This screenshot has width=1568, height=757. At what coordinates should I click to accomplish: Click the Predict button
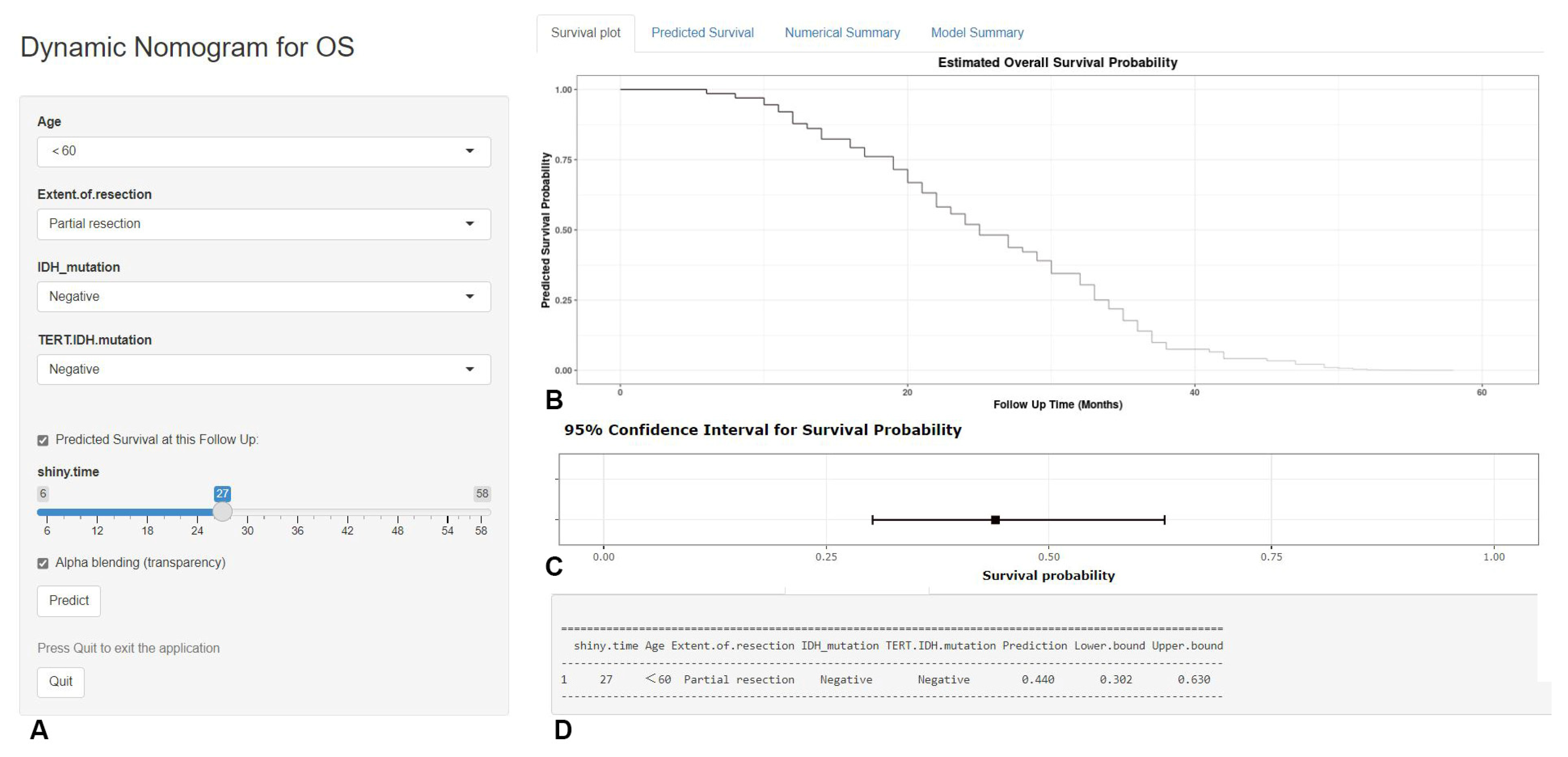coord(69,601)
